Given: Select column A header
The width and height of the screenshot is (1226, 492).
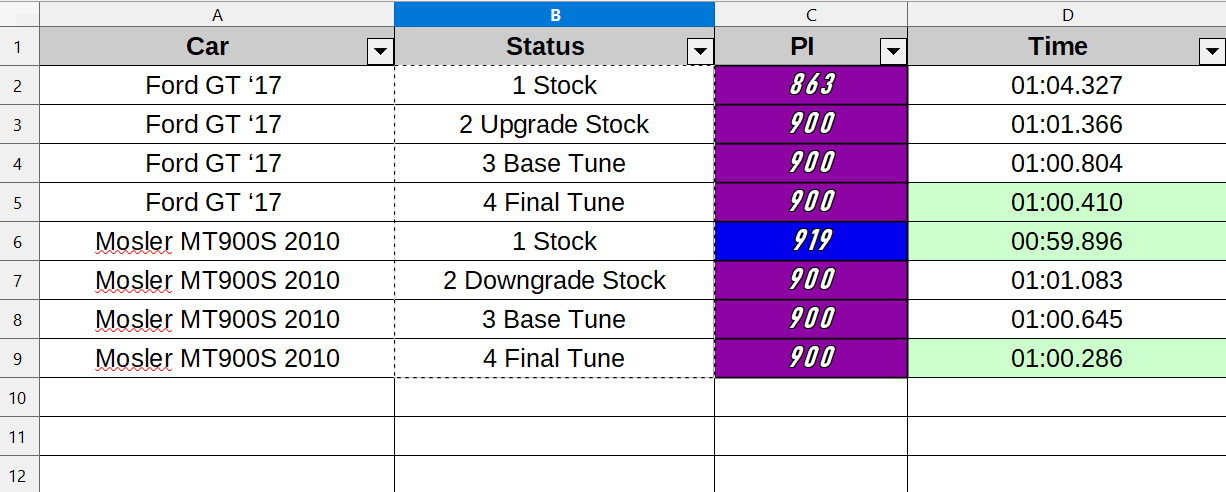Looking at the screenshot, I should point(217,14).
